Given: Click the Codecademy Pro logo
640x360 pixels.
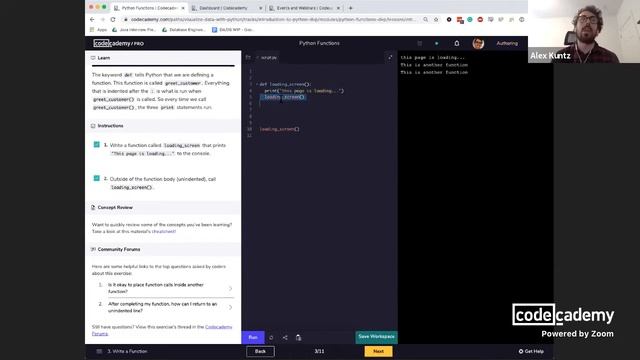Looking at the screenshot, I should (118, 43).
